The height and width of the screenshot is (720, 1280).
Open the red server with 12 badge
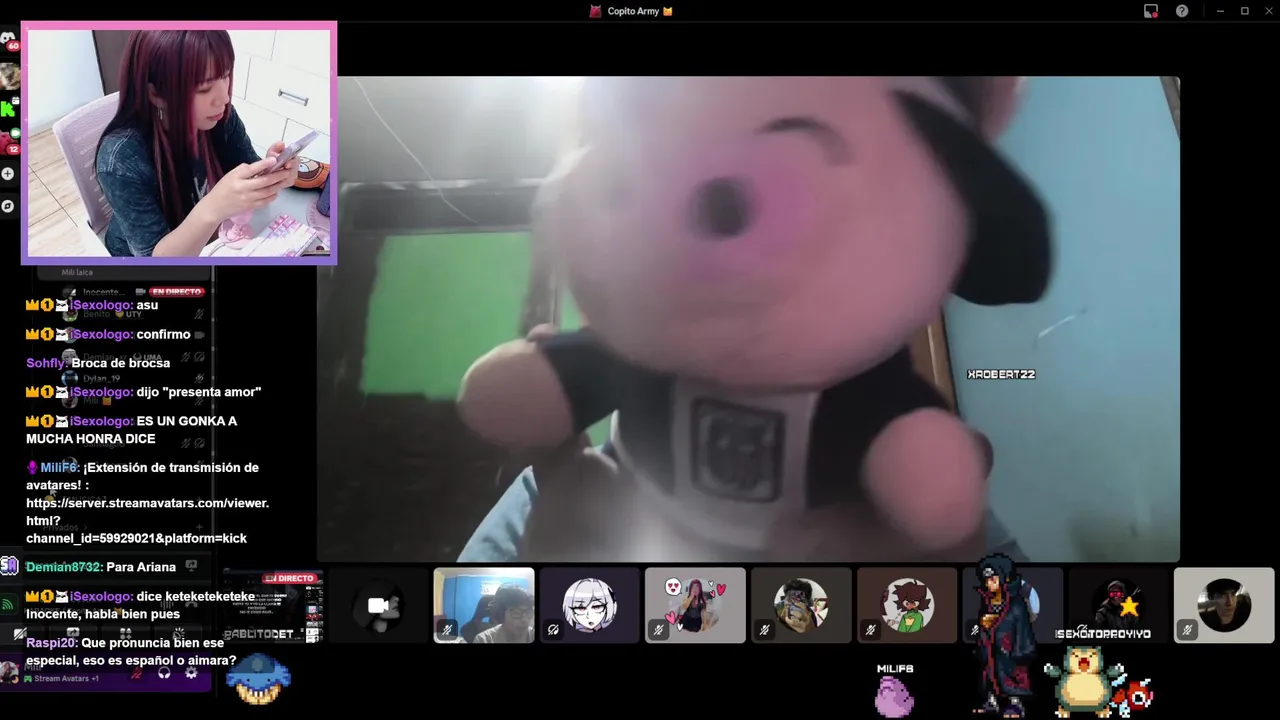(x=8, y=140)
